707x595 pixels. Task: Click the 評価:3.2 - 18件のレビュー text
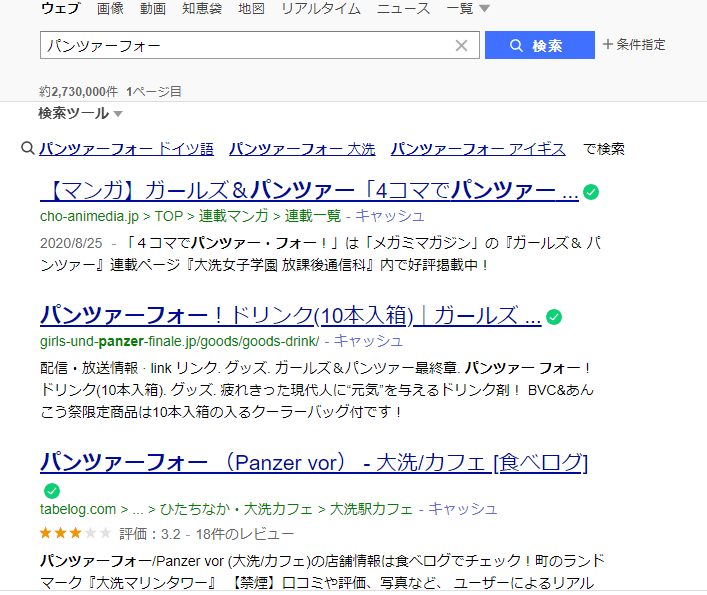(207, 534)
